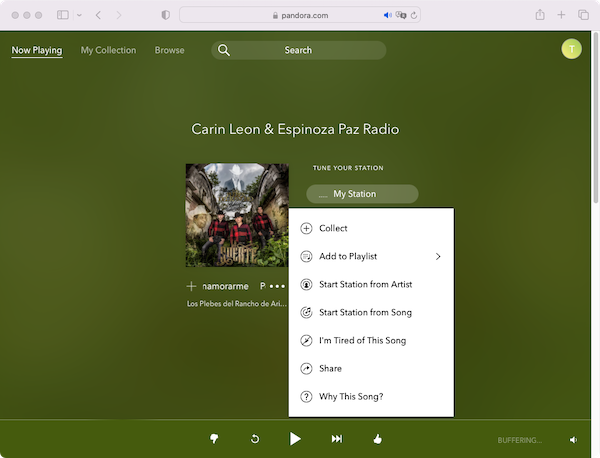This screenshot has width=600, height=458.
Task: Select Why This Song? entry
Action: point(371,396)
